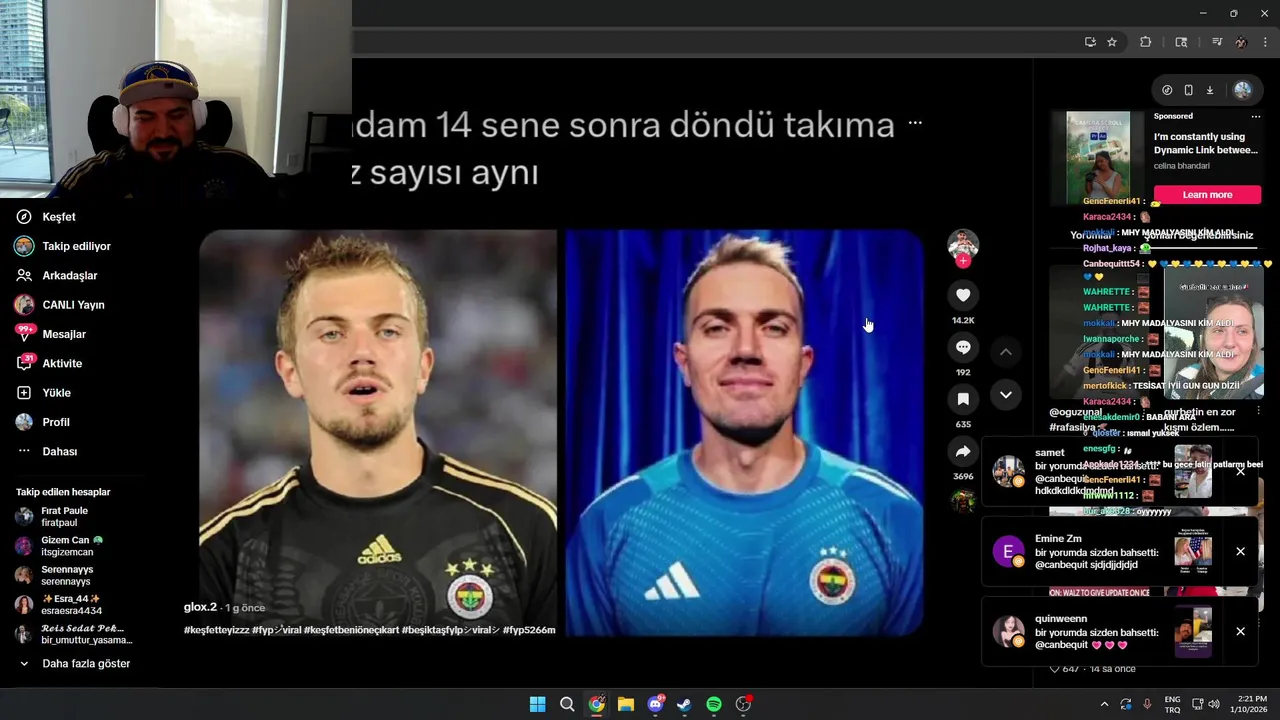Open Emine Zm notification avatar

click(x=1008, y=551)
